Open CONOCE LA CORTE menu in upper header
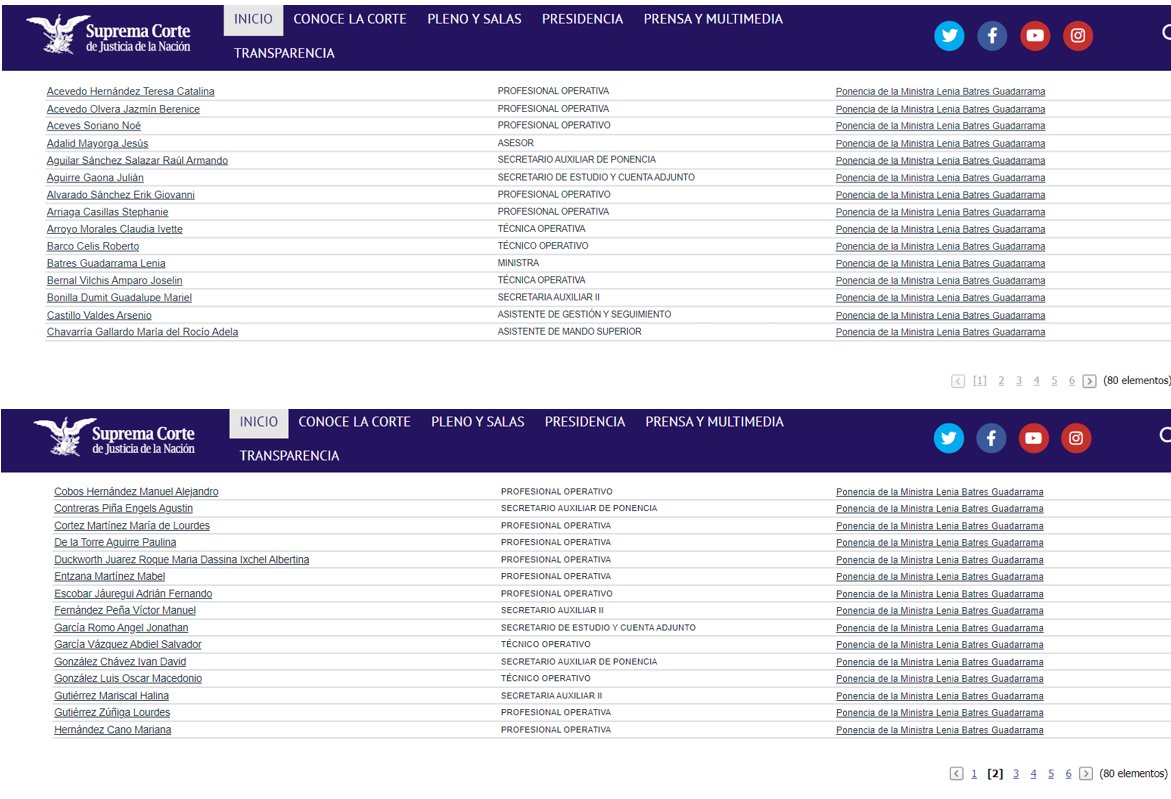The image size is (1171, 799). [350, 19]
